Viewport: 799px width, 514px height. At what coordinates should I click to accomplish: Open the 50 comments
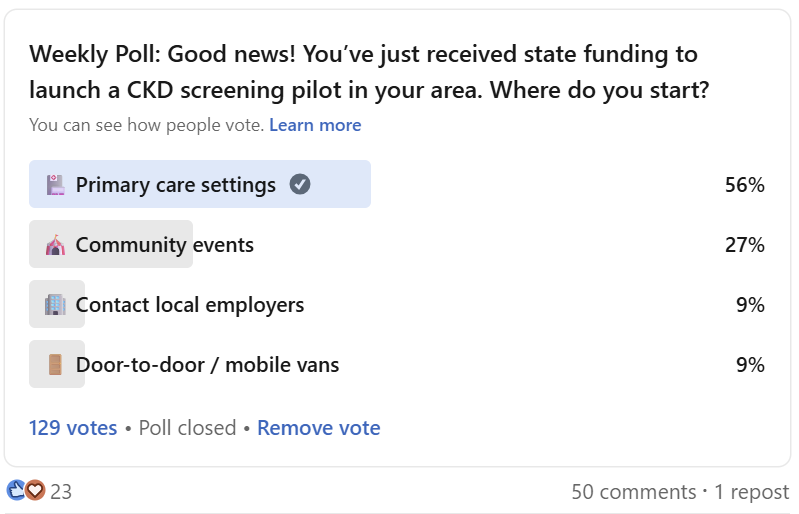(x=634, y=492)
